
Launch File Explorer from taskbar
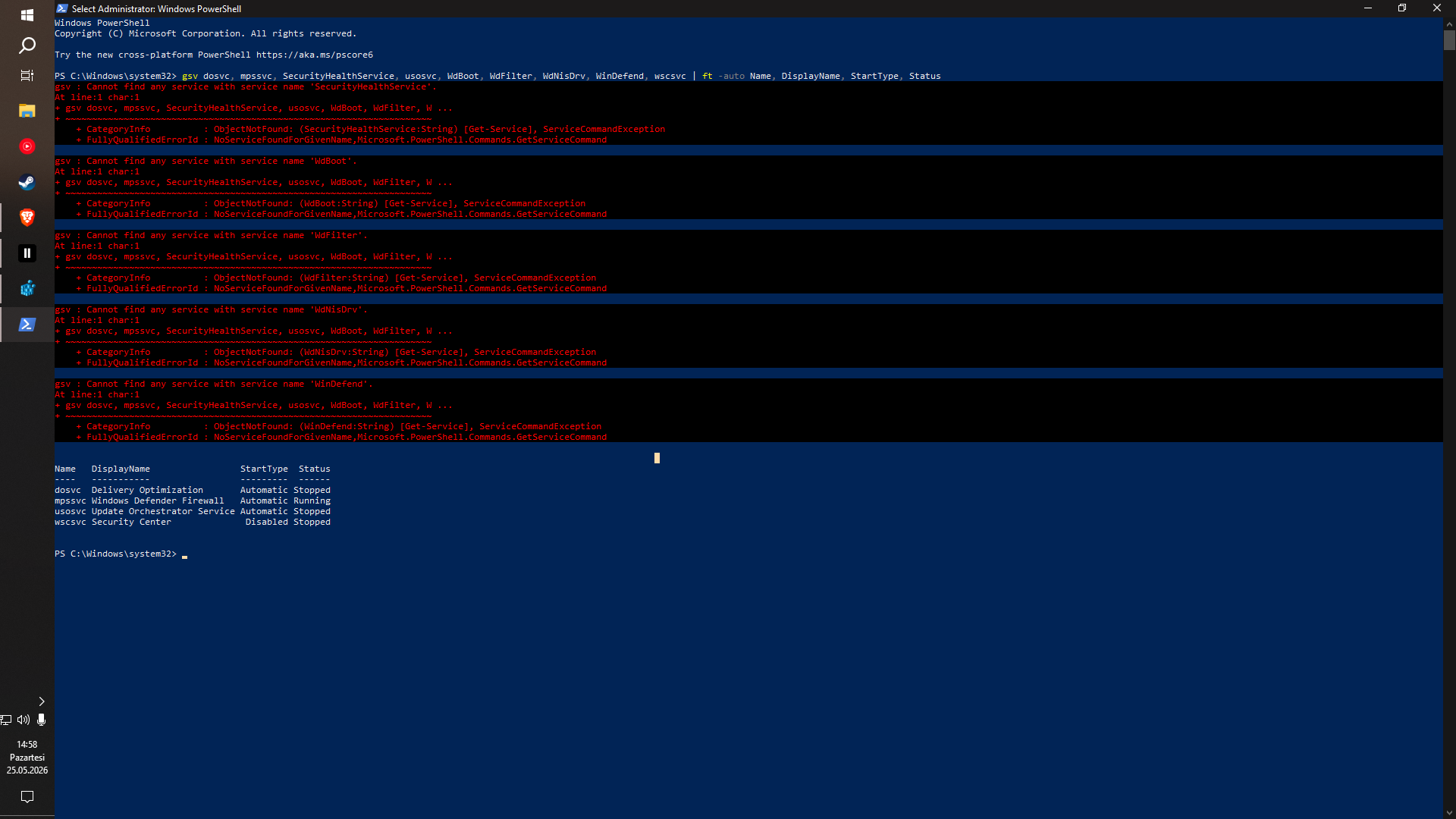click(x=27, y=111)
